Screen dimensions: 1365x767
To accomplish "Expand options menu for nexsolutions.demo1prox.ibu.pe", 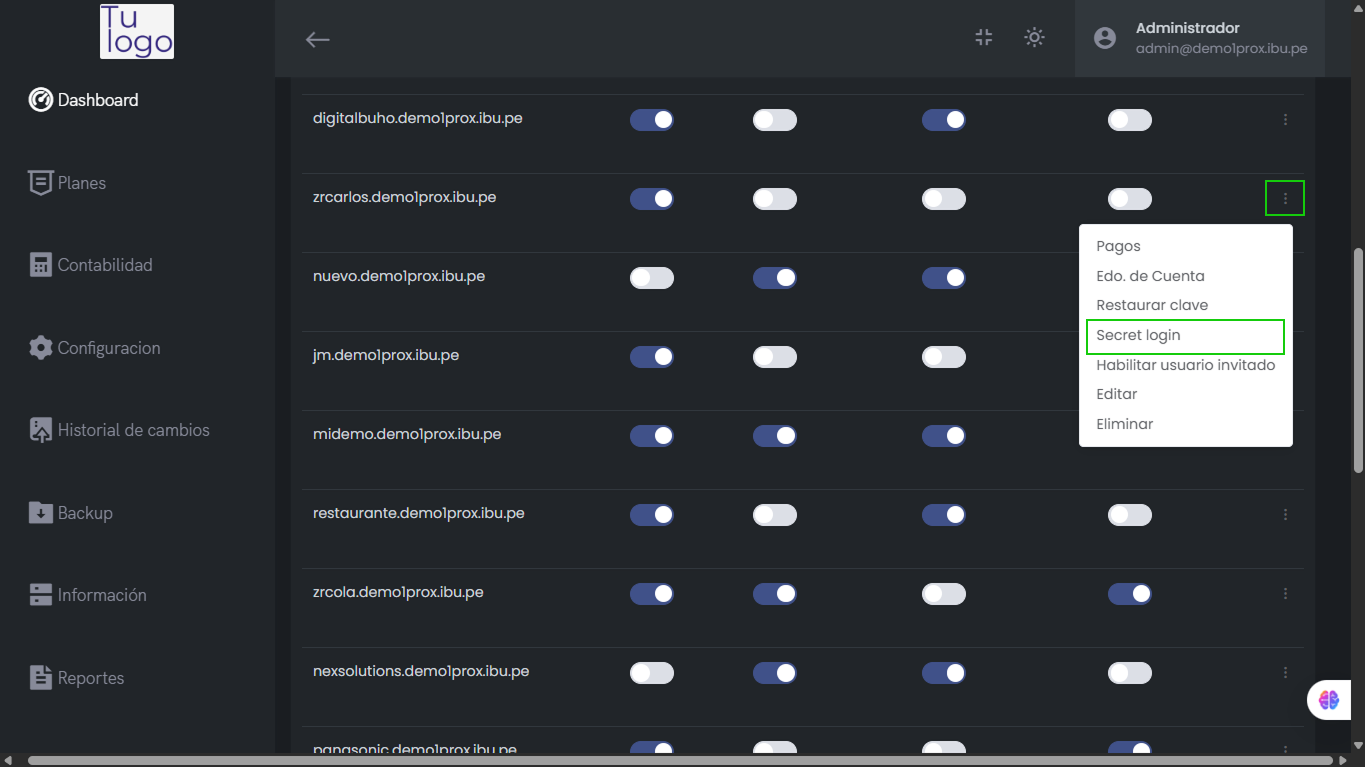I will click(1285, 673).
